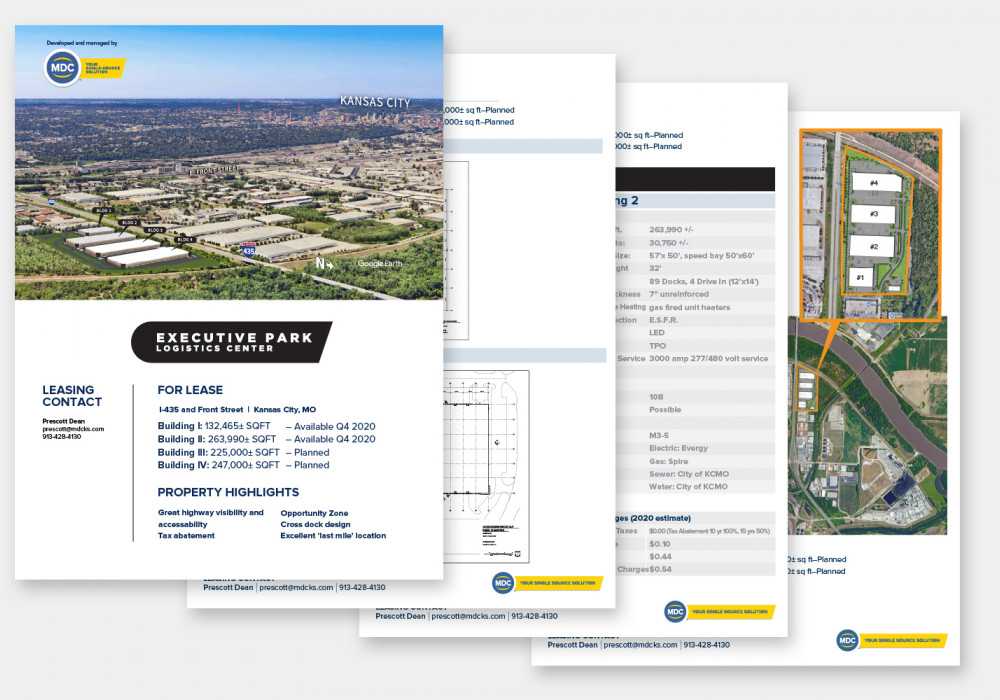Viewport: 1000px width, 700px height.
Task: Click the 913-428-4130 phone number in the third page footer
Action: [x=534, y=616]
